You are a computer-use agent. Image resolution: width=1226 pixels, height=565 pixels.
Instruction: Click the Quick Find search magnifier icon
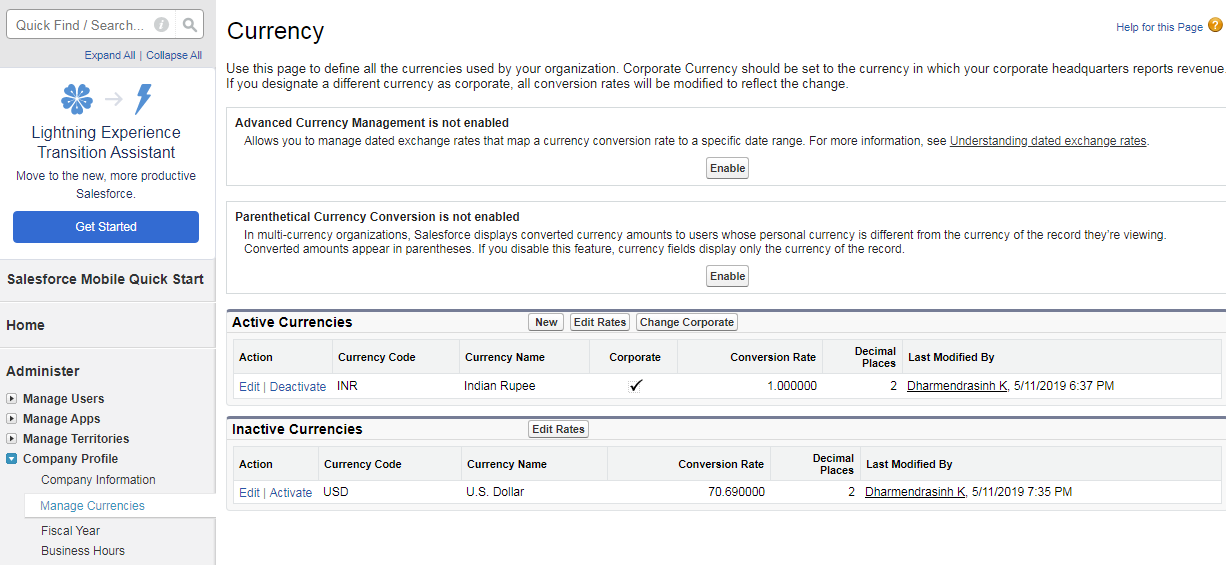pos(190,25)
